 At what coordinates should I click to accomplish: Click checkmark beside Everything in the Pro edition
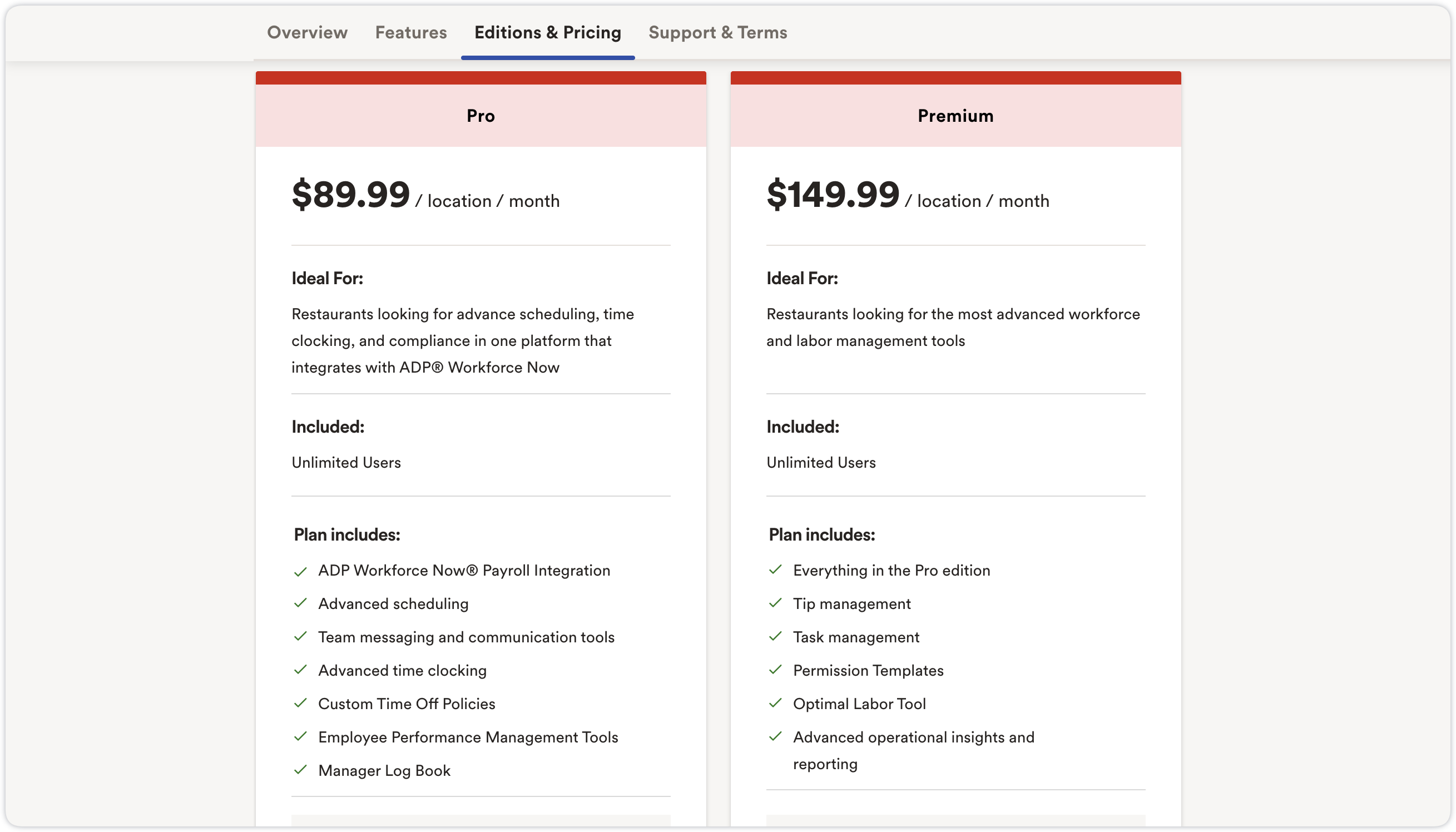775,569
